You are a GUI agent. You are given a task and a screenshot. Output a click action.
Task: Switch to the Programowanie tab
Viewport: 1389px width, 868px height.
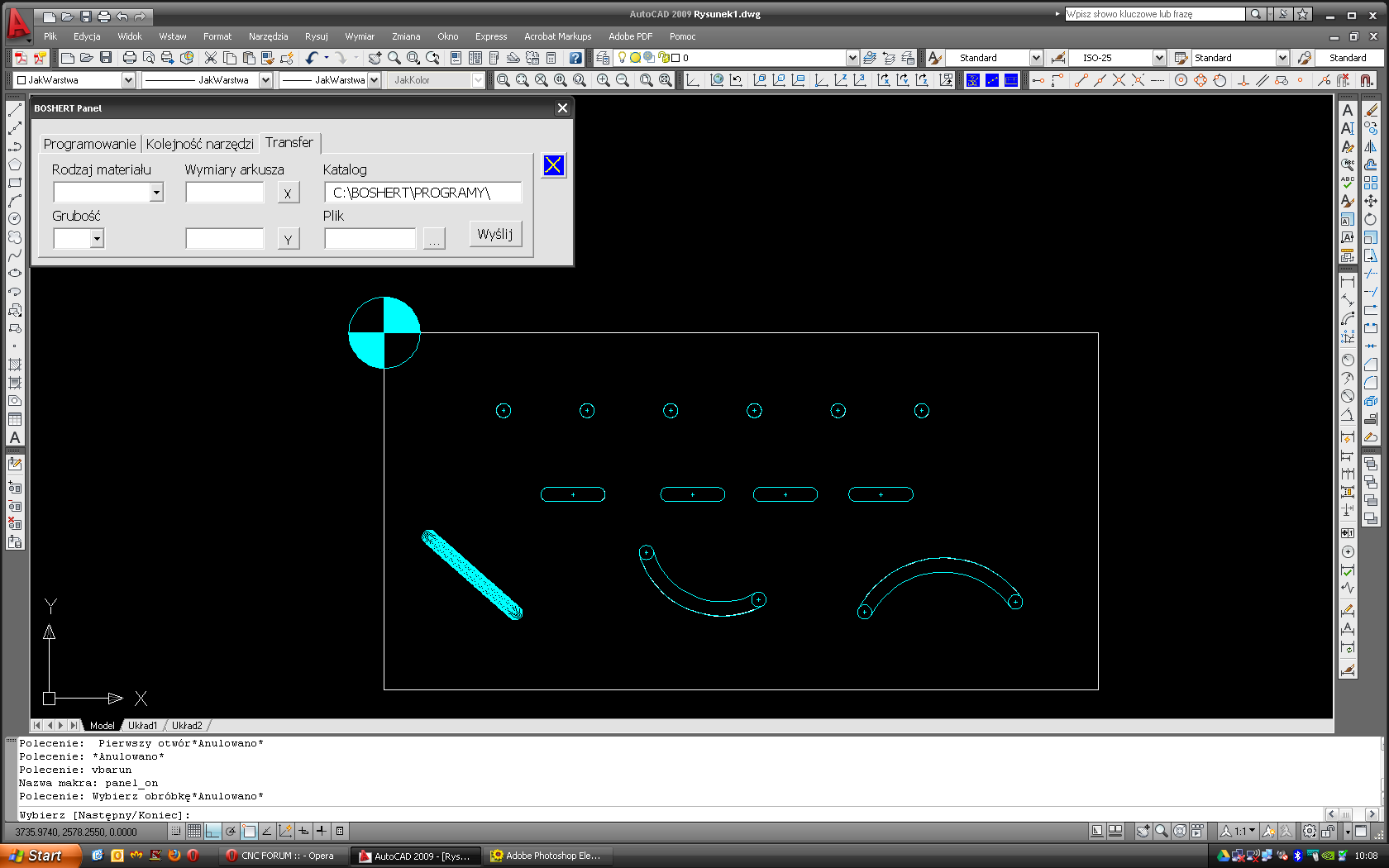pyautogui.click(x=89, y=144)
